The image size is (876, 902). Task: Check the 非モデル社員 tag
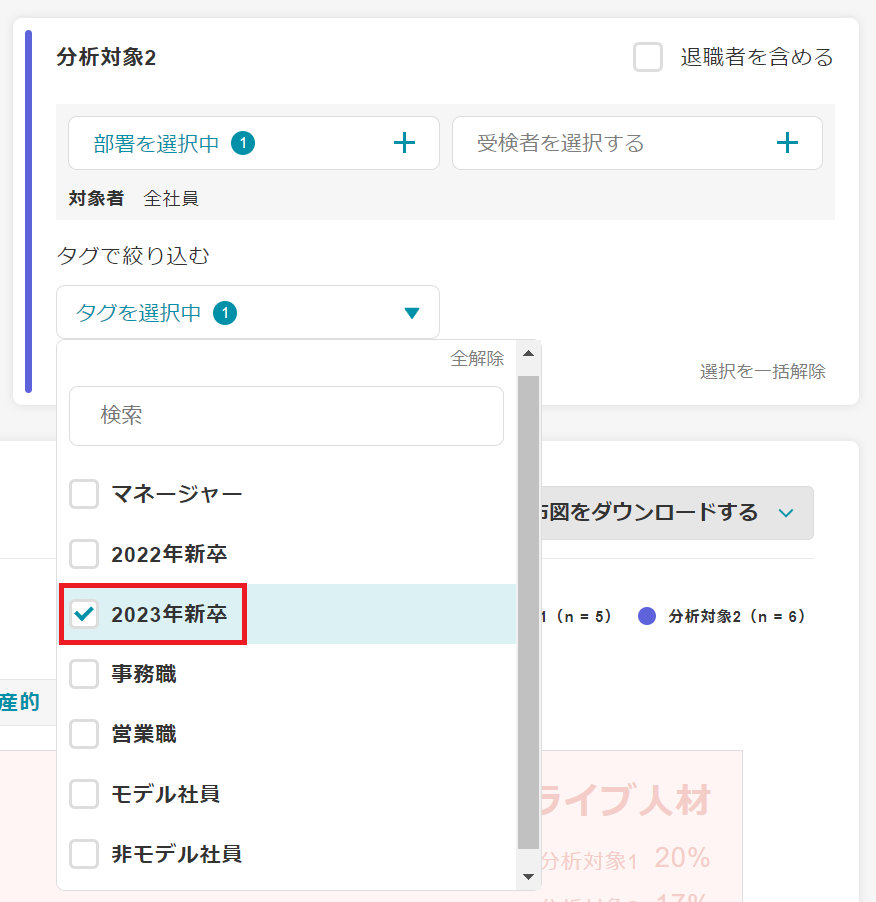[x=84, y=855]
